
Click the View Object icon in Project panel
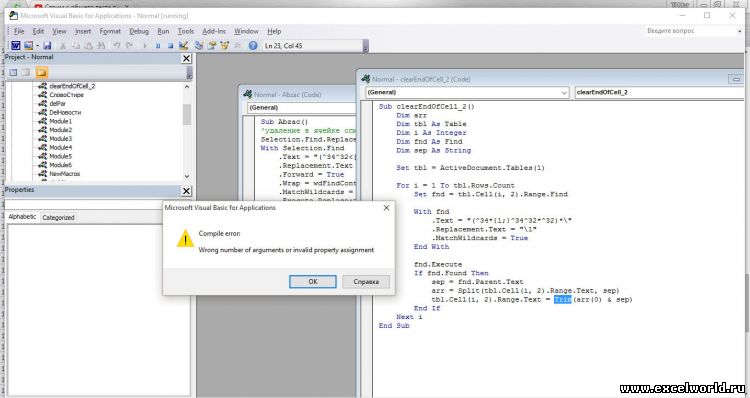26,72
